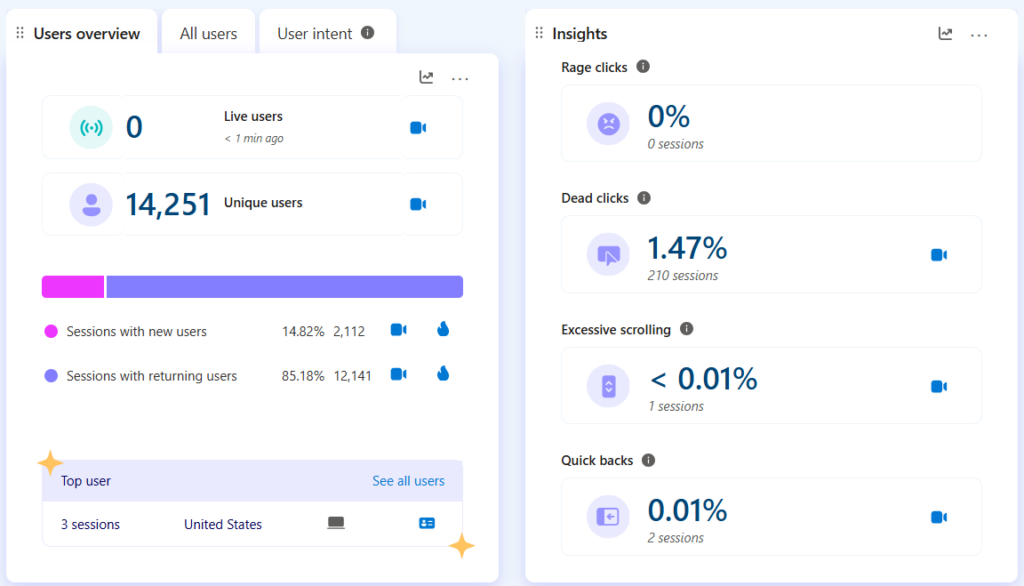Open Quick backs session recordings

click(x=938, y=517)
